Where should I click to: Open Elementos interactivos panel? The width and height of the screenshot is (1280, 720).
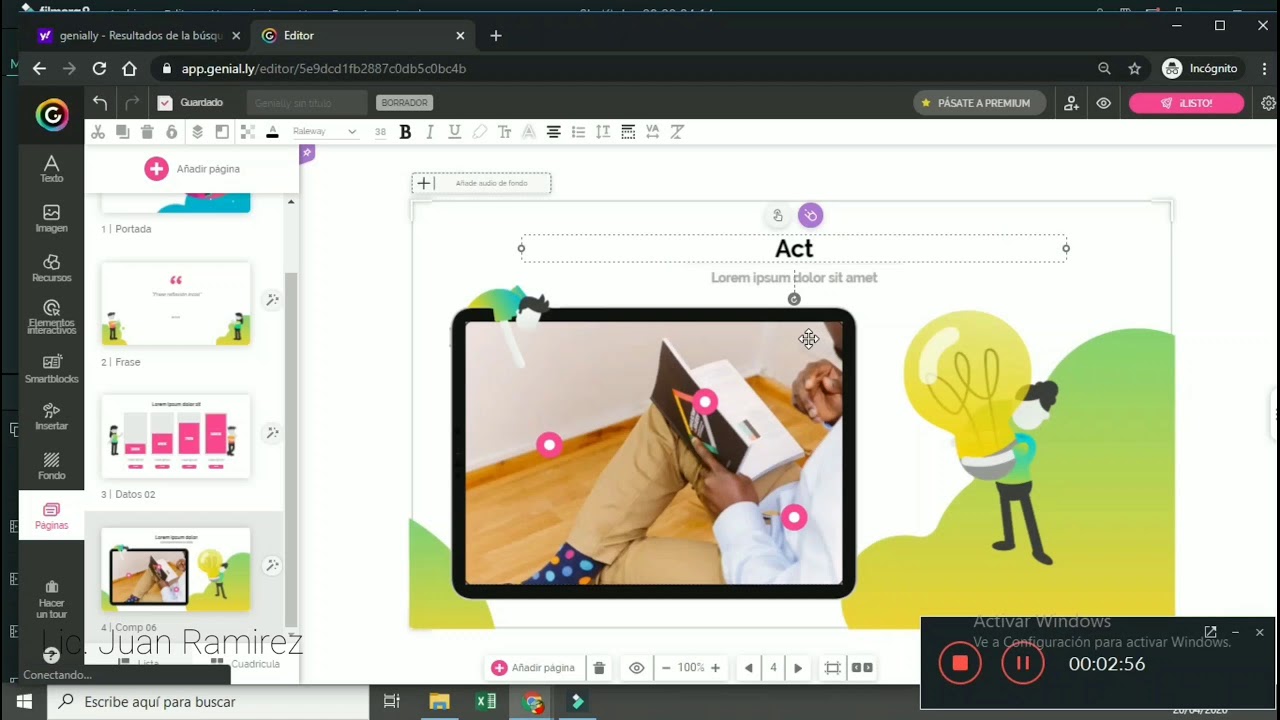pos(51,317)
